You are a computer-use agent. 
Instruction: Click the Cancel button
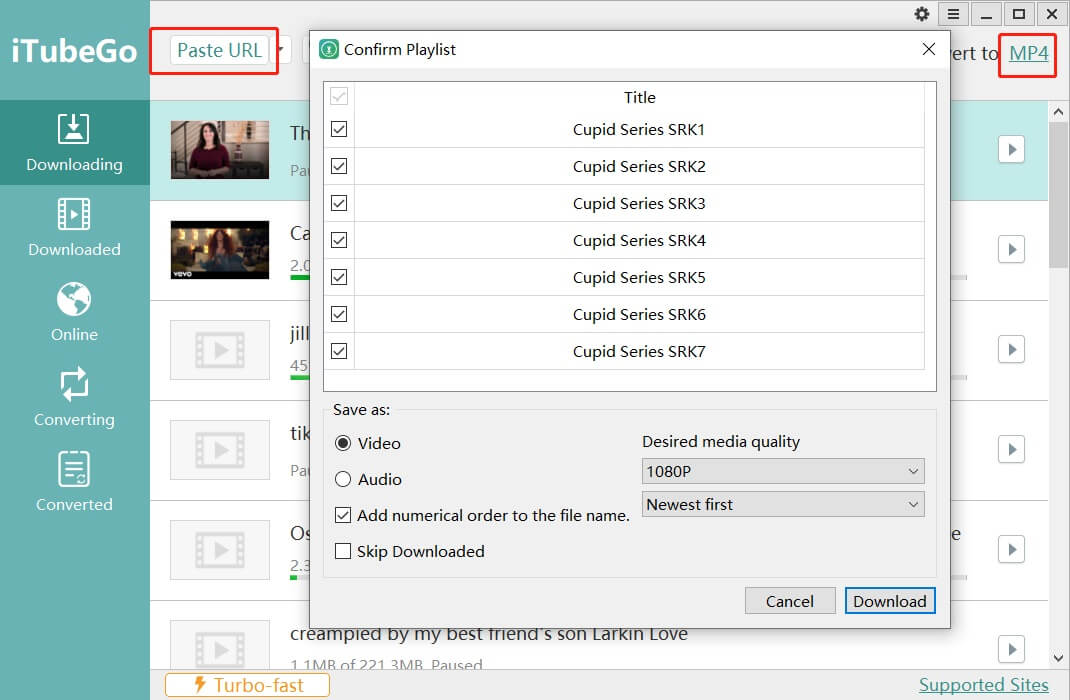click(x=790, y=601)
